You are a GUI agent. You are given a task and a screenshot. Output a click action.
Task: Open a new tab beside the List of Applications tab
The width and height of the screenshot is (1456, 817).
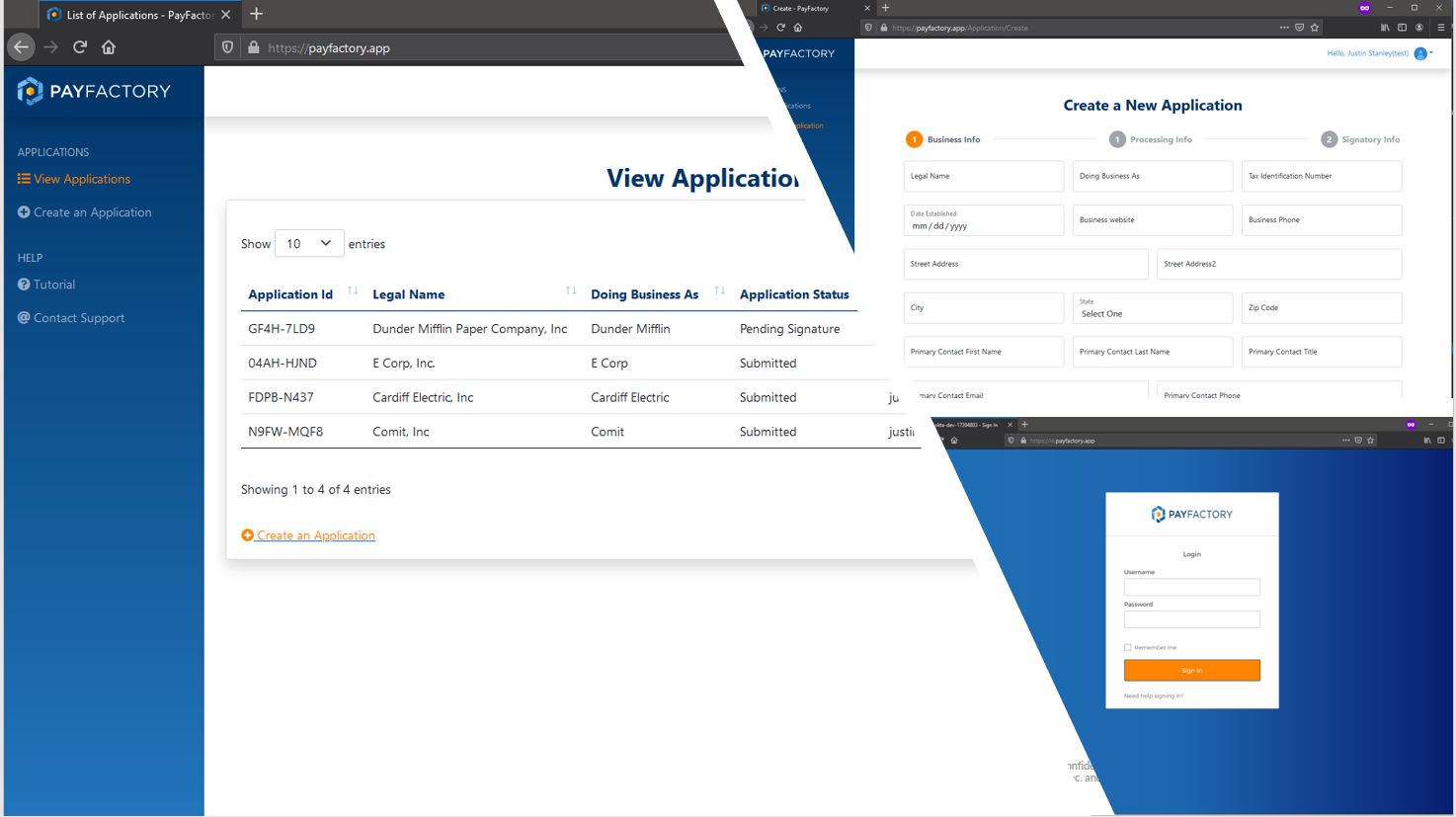pos(257,14)
